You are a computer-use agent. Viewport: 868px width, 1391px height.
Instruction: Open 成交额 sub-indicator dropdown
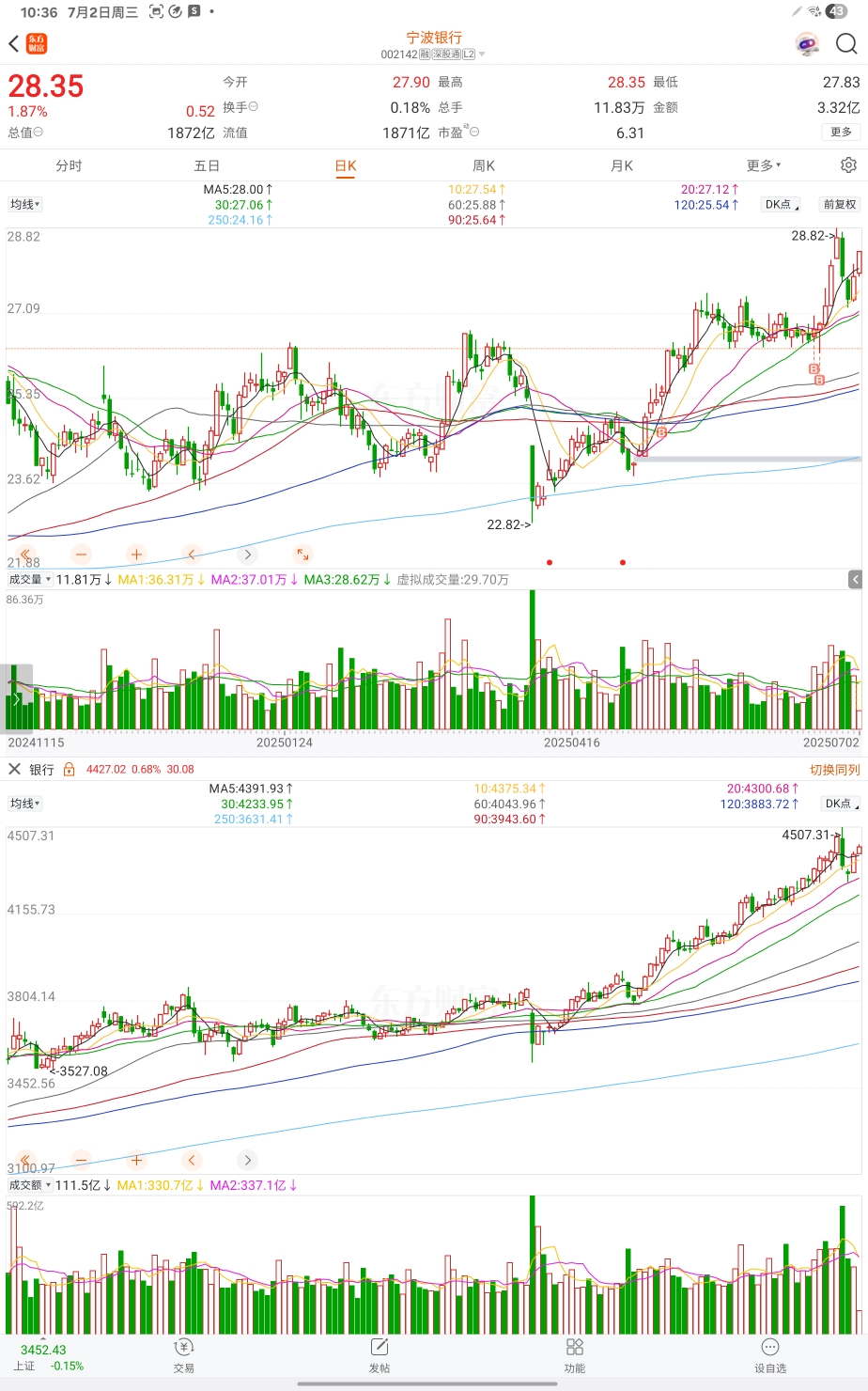pyautogui.click(x=30, y=1185)
